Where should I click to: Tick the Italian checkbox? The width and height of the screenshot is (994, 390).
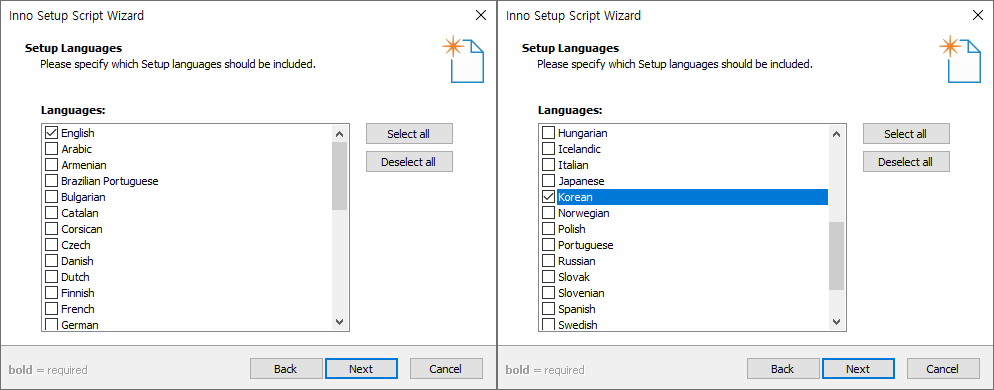point(548,165)
